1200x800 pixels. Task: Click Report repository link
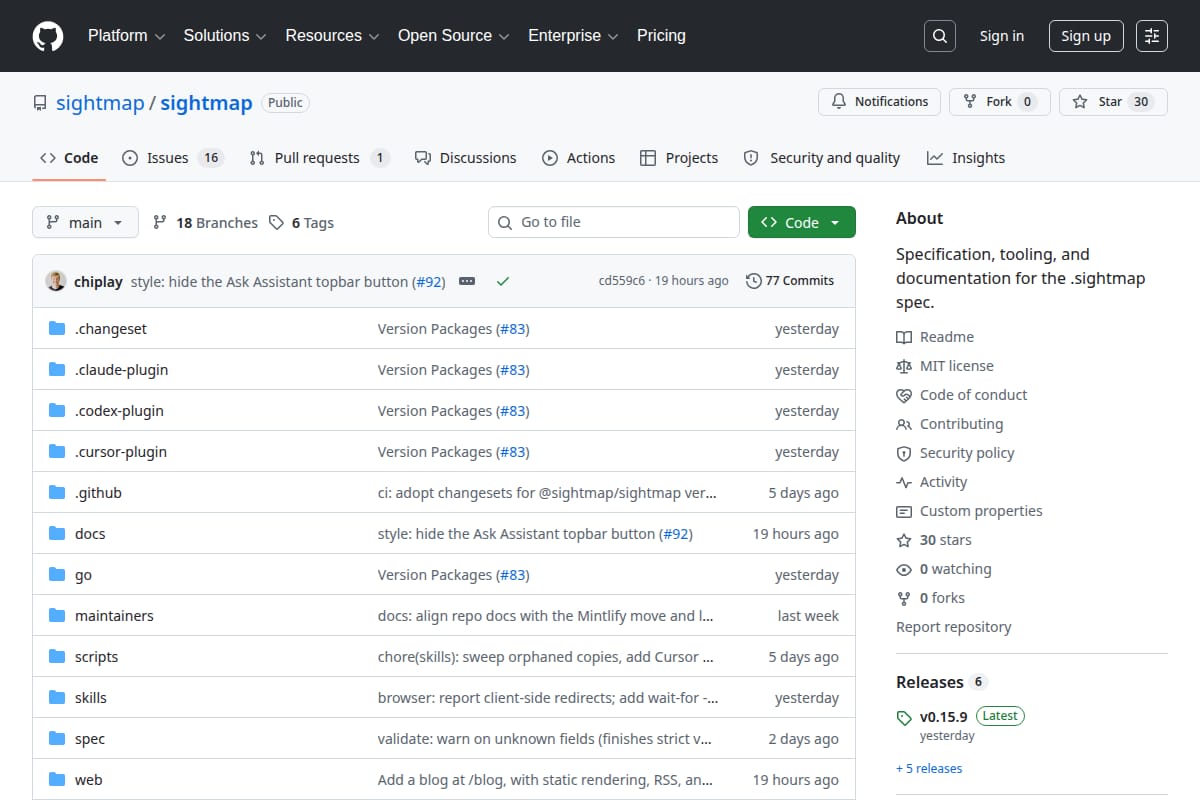pyautogui.click(x=953, y=627)
